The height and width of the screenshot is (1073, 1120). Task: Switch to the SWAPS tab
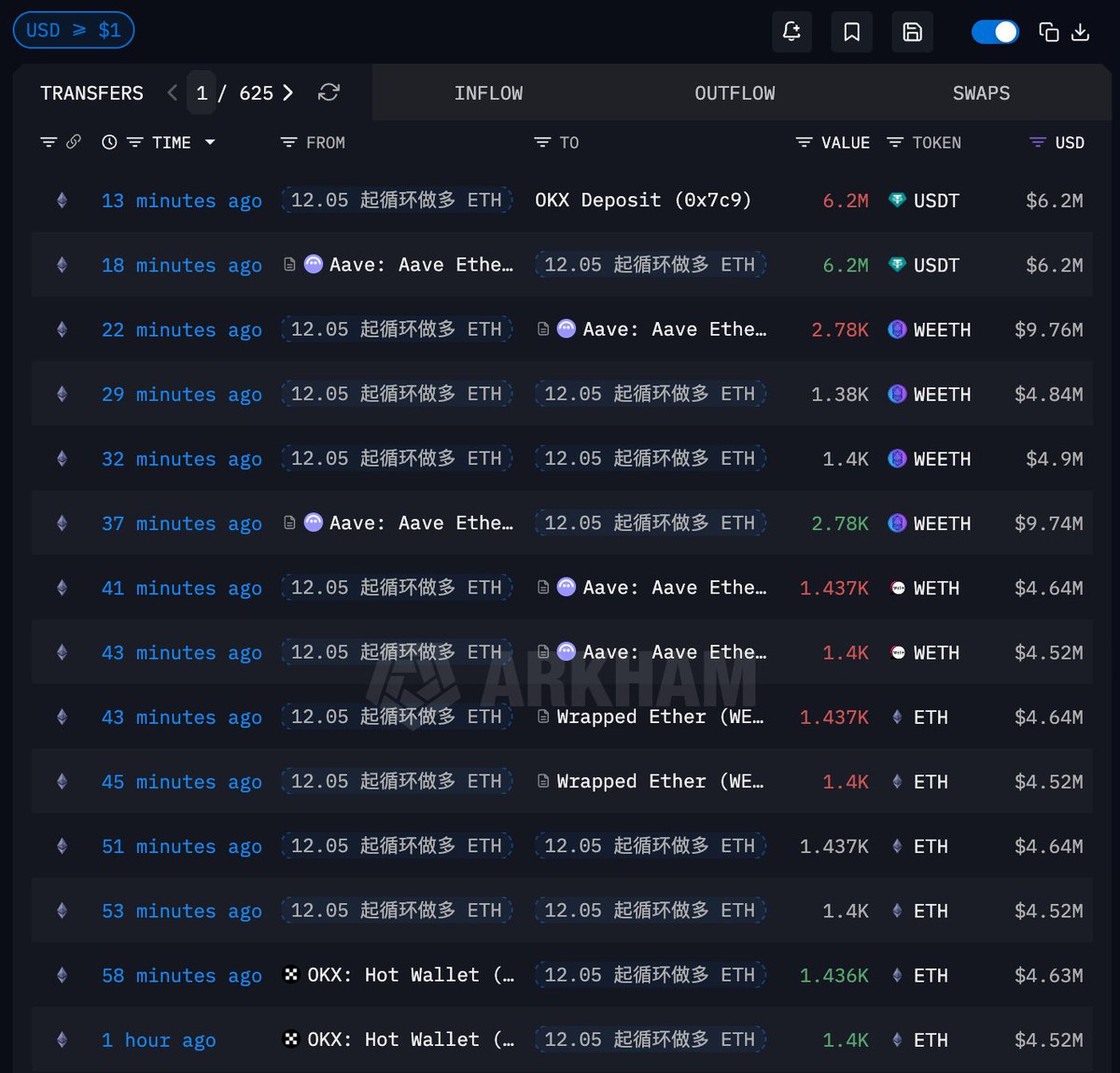pos(981,93)
